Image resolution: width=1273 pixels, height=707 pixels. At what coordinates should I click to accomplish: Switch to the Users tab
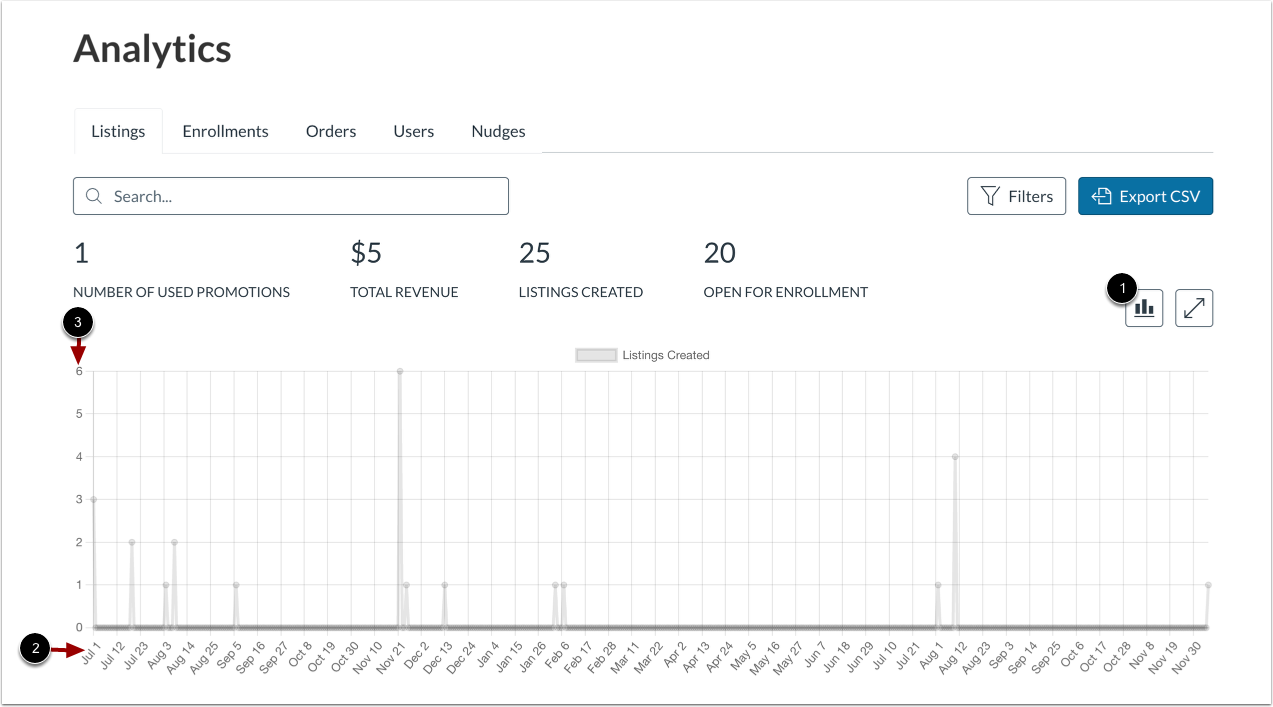413,131
